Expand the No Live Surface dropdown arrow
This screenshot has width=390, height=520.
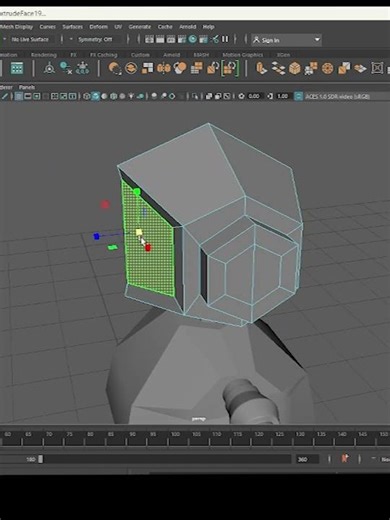tap(4, 39)
